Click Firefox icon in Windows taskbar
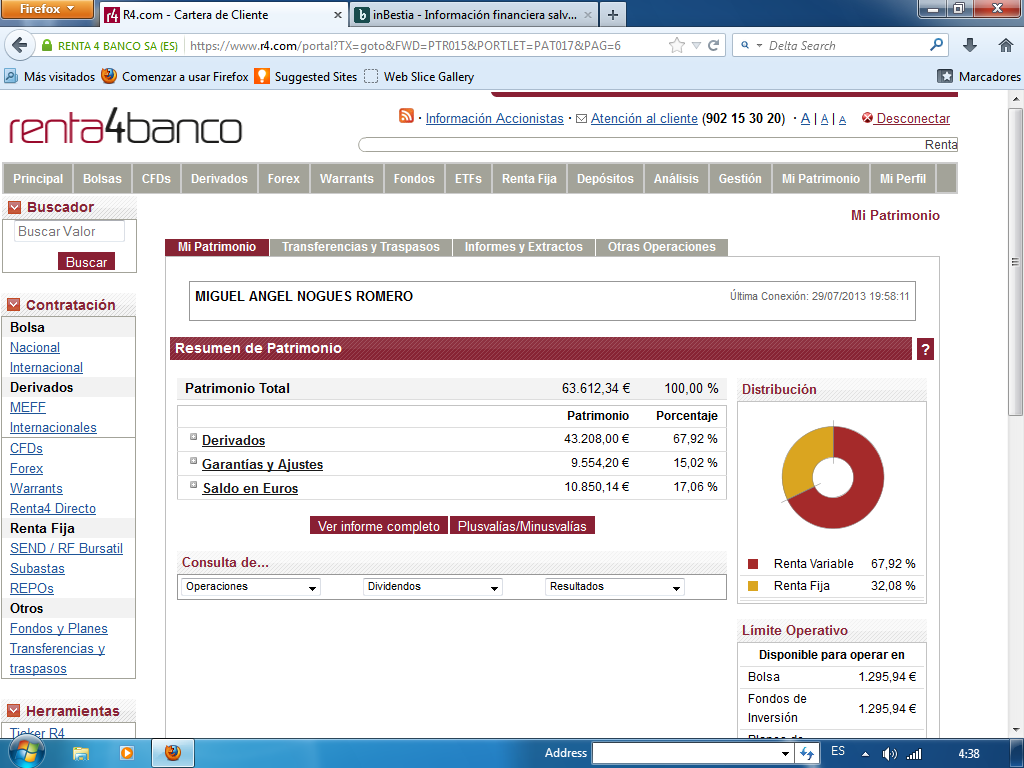Viewport: 1024px width, 768px height. 172,752
